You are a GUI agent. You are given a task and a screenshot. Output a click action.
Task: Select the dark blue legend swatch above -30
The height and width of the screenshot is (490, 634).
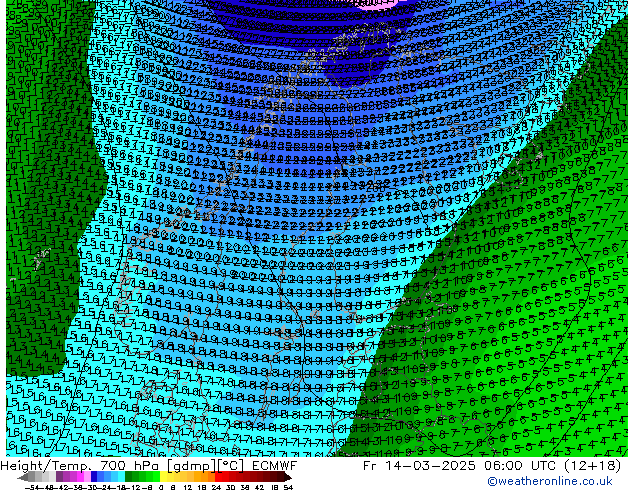pyautogui.click(x=94, y=477)
